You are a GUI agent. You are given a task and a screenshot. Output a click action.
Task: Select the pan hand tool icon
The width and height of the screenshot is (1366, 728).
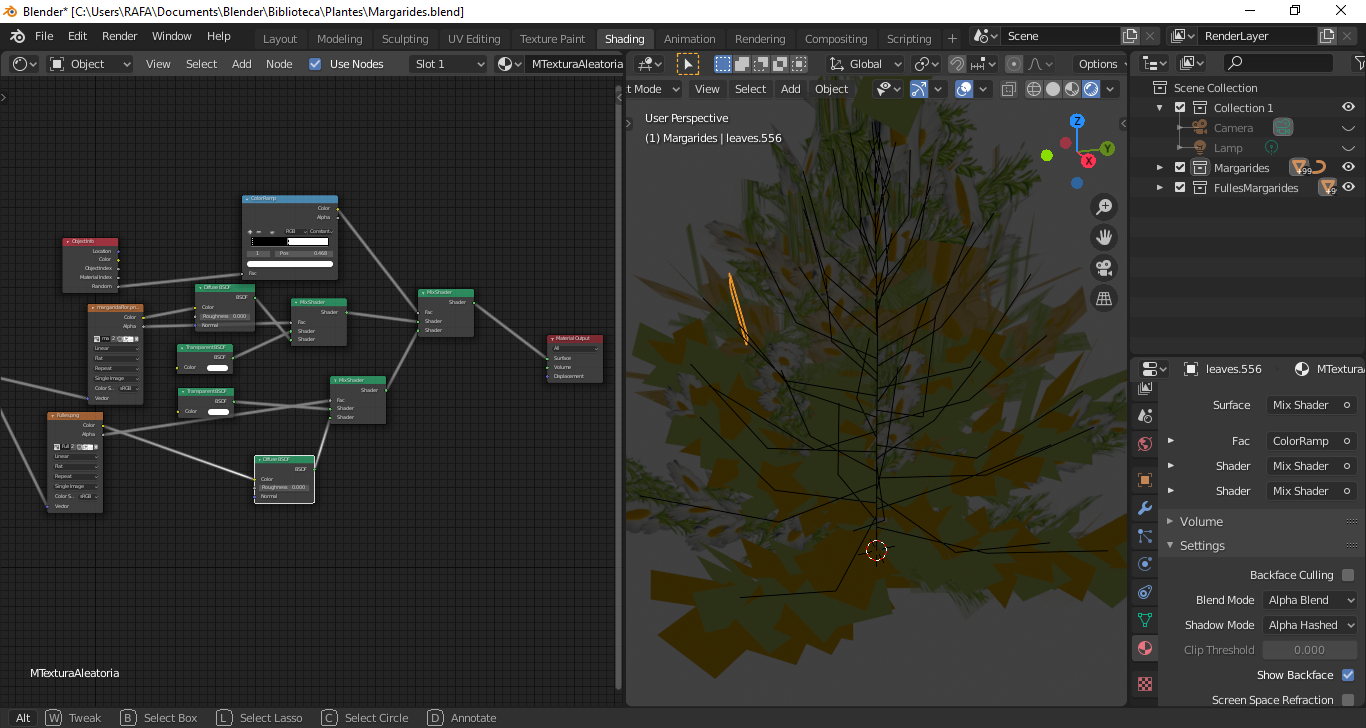coord(1104,238)
